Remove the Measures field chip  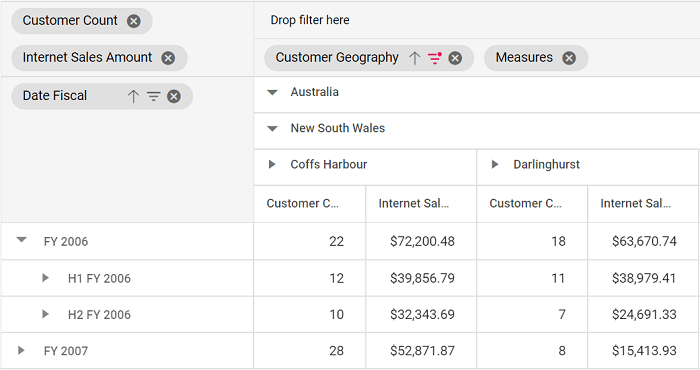(x=569, y=58)
